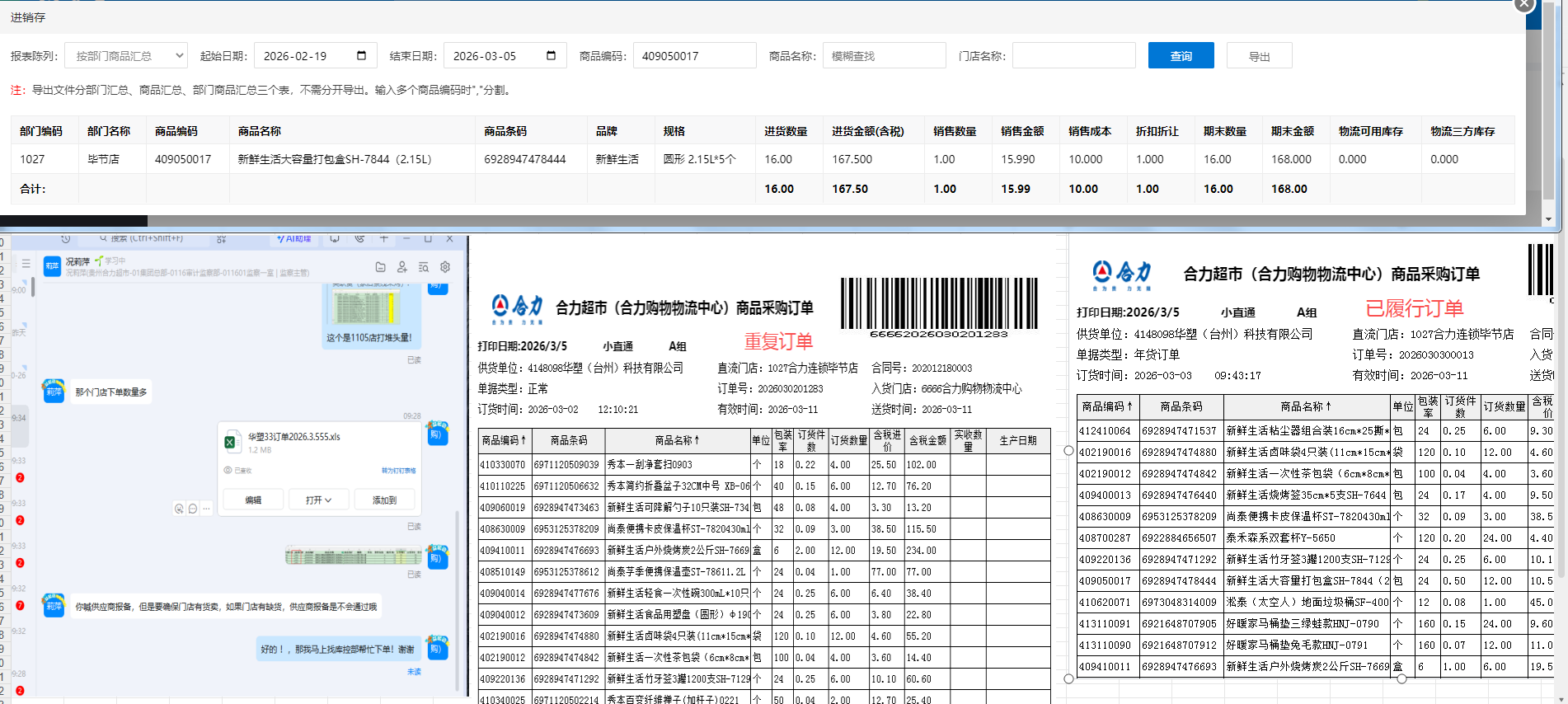This screenshot has height=704, width=1568.
Task: Click the search chat history icon
Action: click(x=423, y=267)
